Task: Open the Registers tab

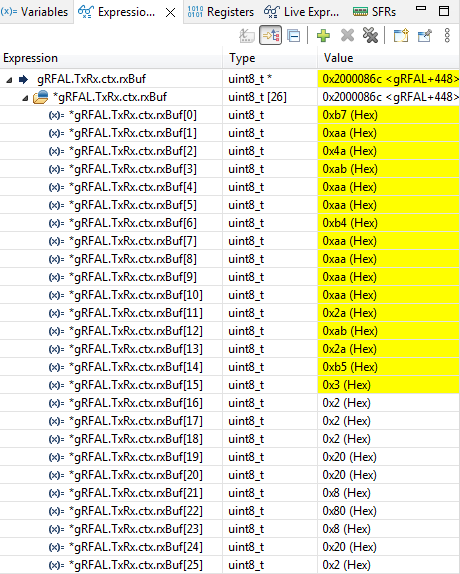Action: [220, 12]
